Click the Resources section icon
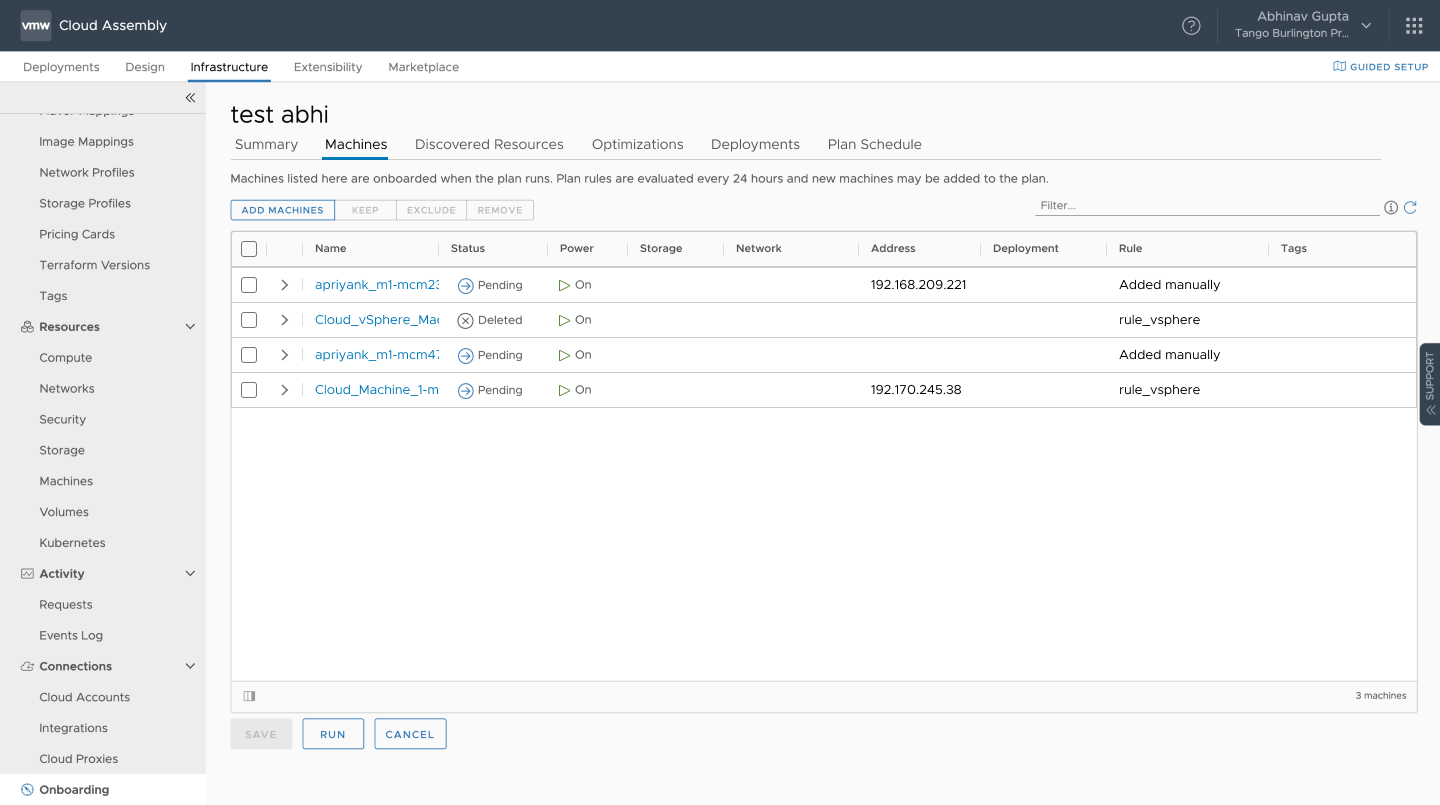 28,327
